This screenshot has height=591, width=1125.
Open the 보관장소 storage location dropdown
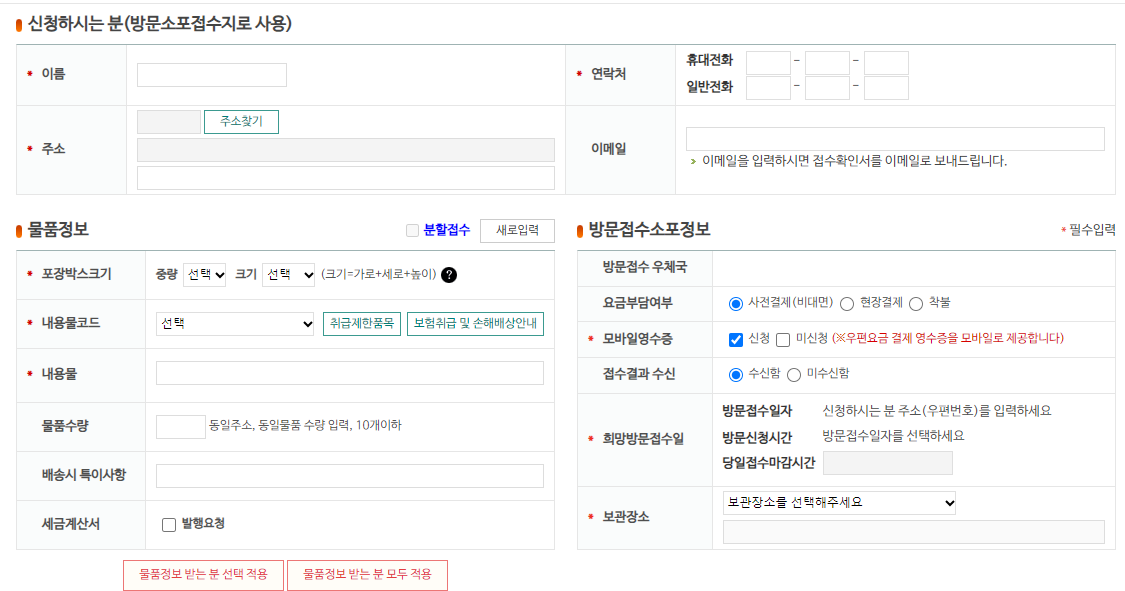[x=838, y=505]
